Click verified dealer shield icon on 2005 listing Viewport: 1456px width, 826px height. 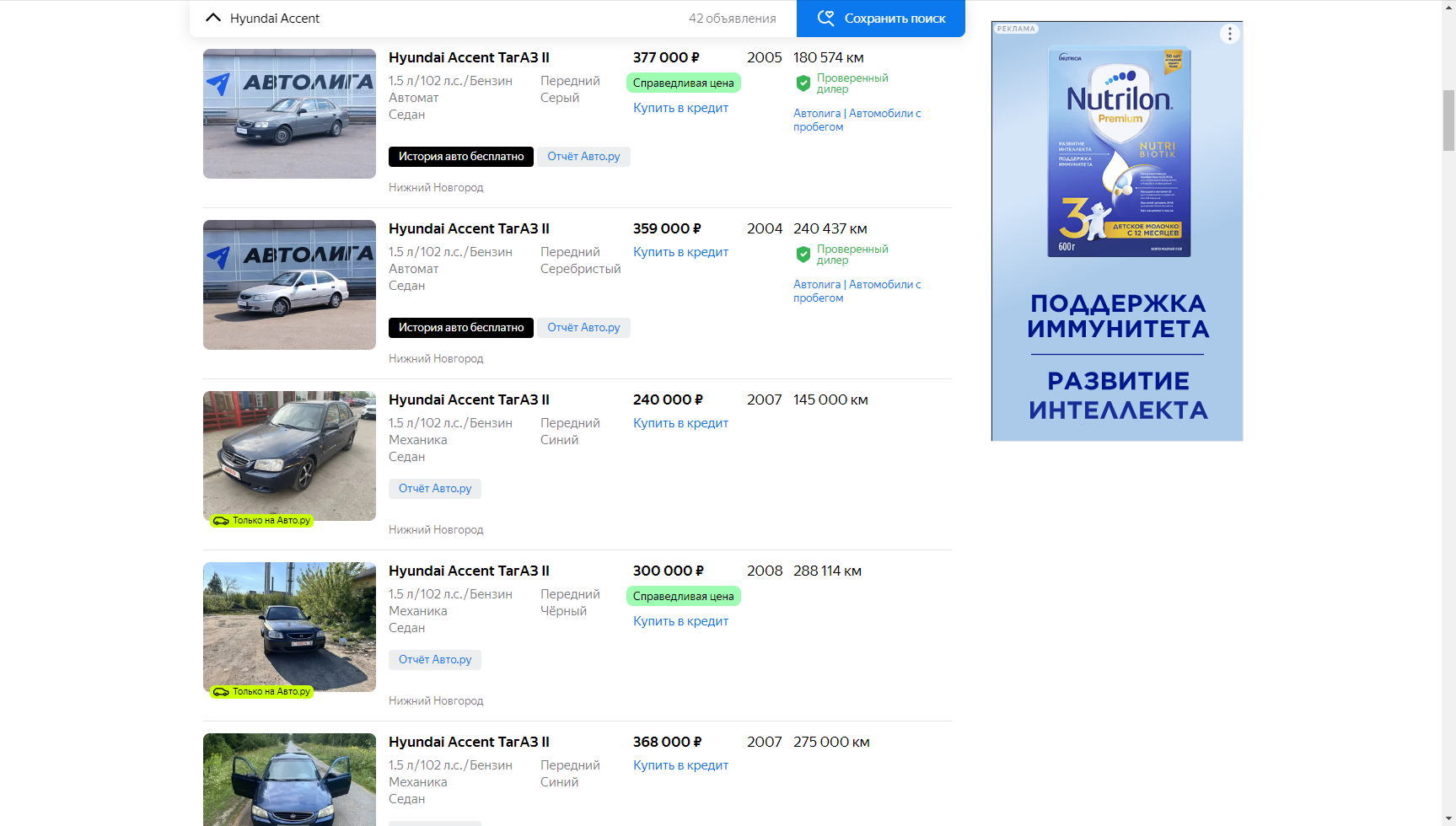coord(803,83)
